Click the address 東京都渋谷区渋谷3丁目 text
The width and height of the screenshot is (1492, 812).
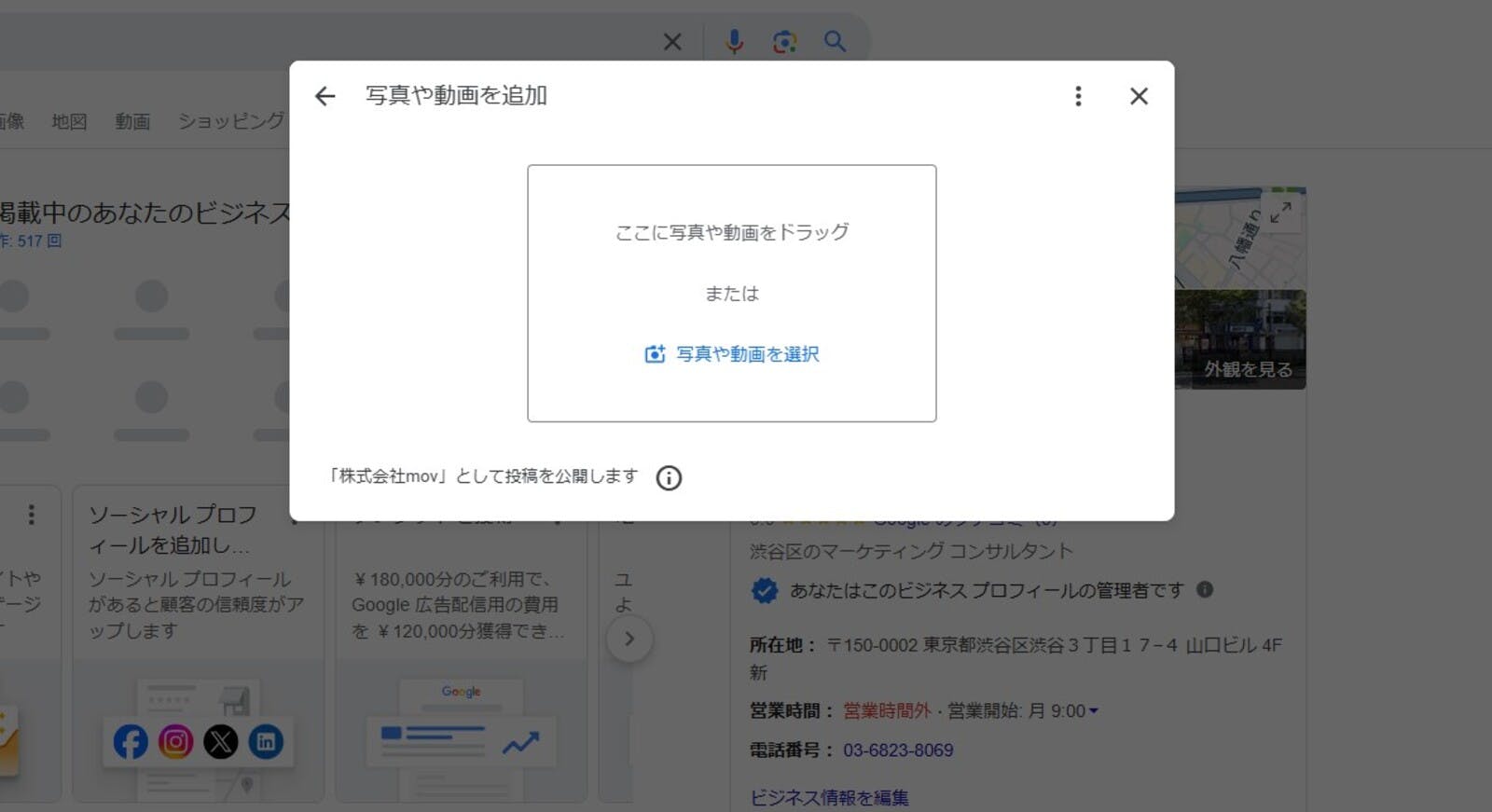pyautogui.click(x=1054, y=645)
